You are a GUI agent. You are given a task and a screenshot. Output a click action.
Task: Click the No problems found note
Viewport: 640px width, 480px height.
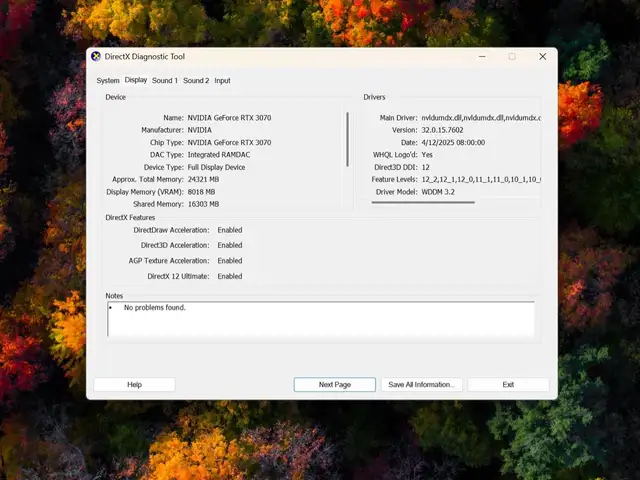coord(155,307)
